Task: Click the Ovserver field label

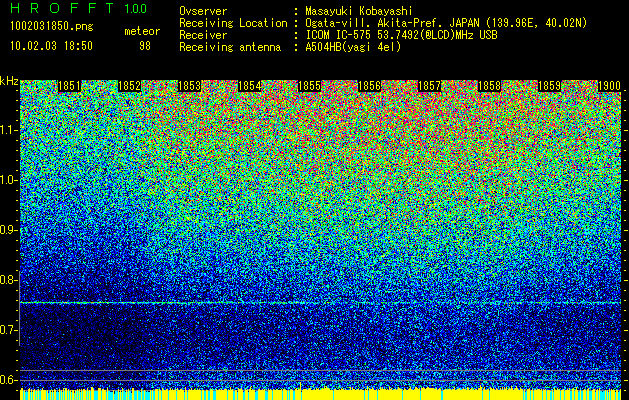Action: 203,11
